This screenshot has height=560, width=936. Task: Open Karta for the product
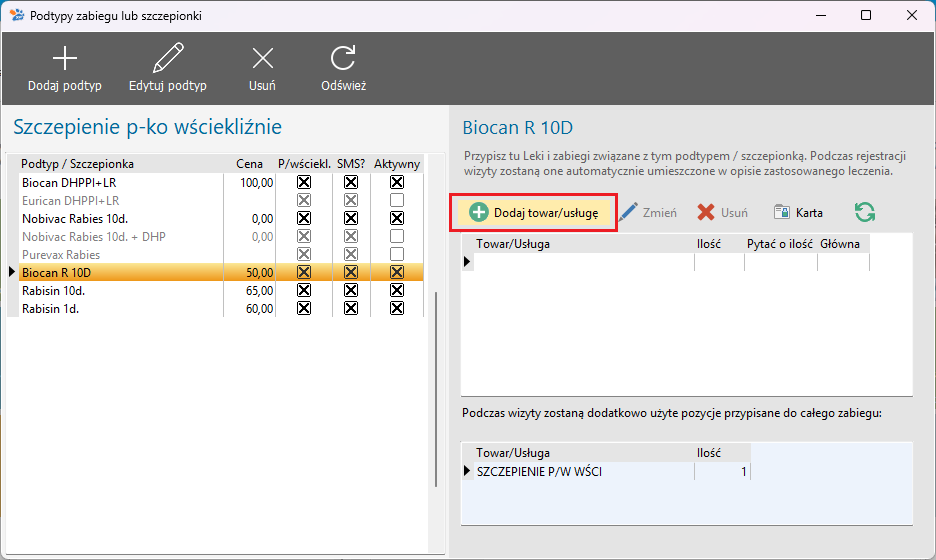[x=799, y=213]
